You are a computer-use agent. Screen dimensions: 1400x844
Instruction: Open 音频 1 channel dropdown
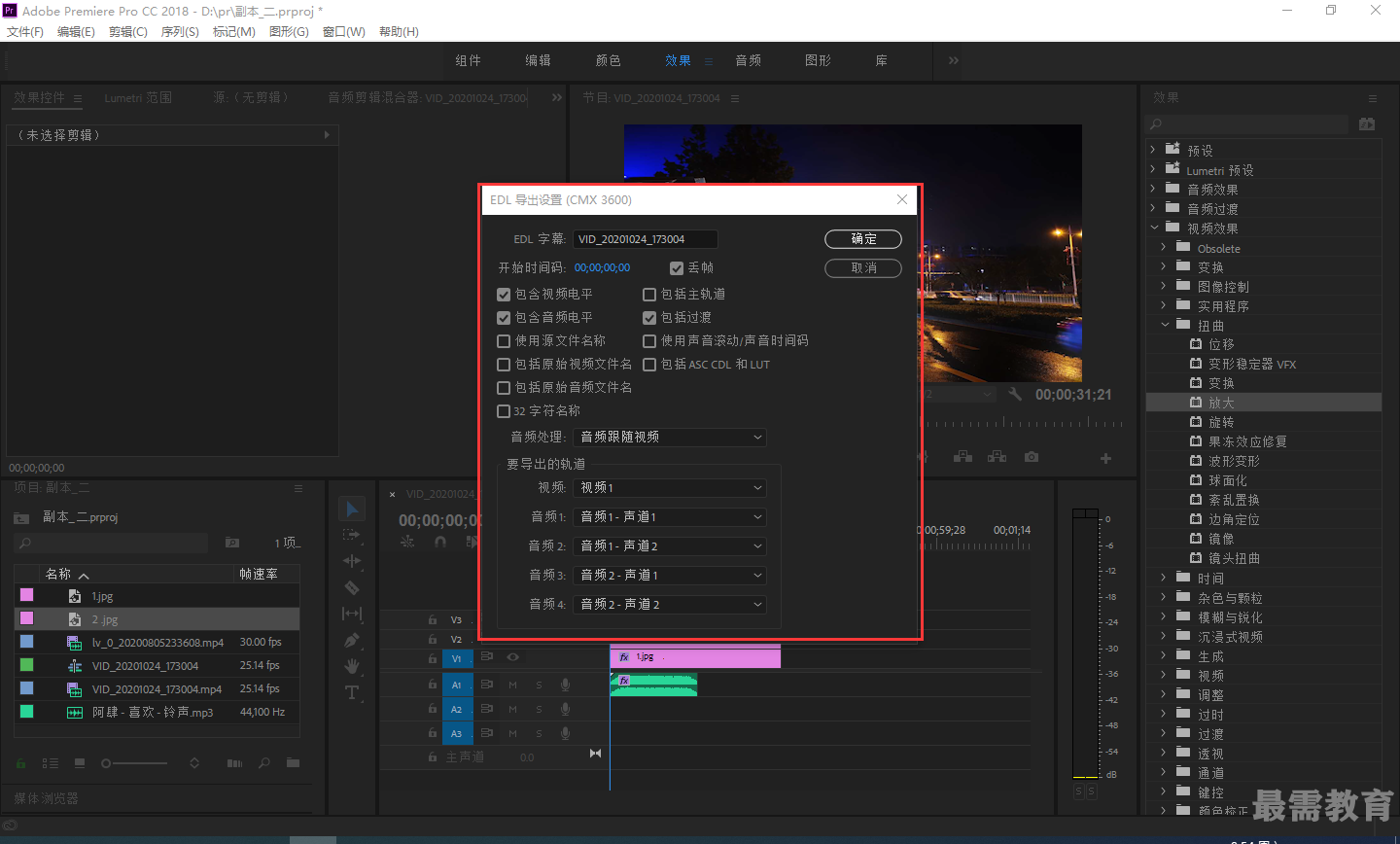coord(670,517)
